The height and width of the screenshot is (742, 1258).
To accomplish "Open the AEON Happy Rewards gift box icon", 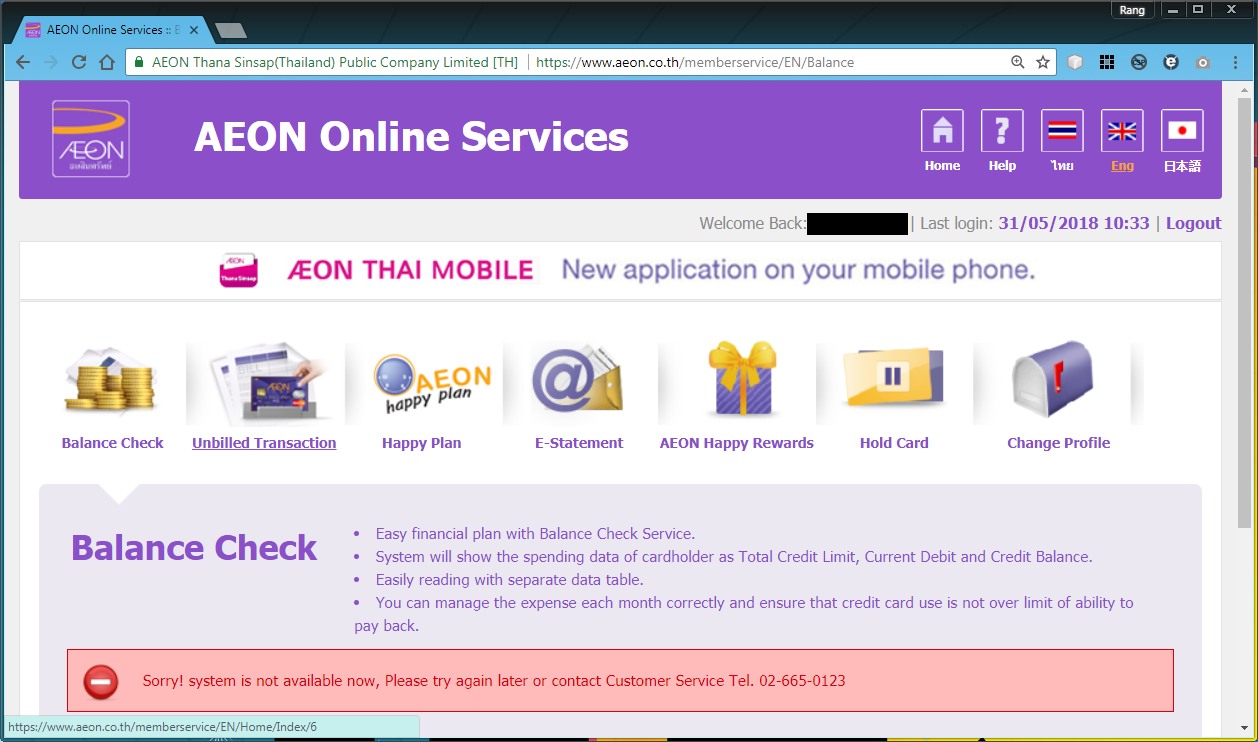I will tap(741, 380).
